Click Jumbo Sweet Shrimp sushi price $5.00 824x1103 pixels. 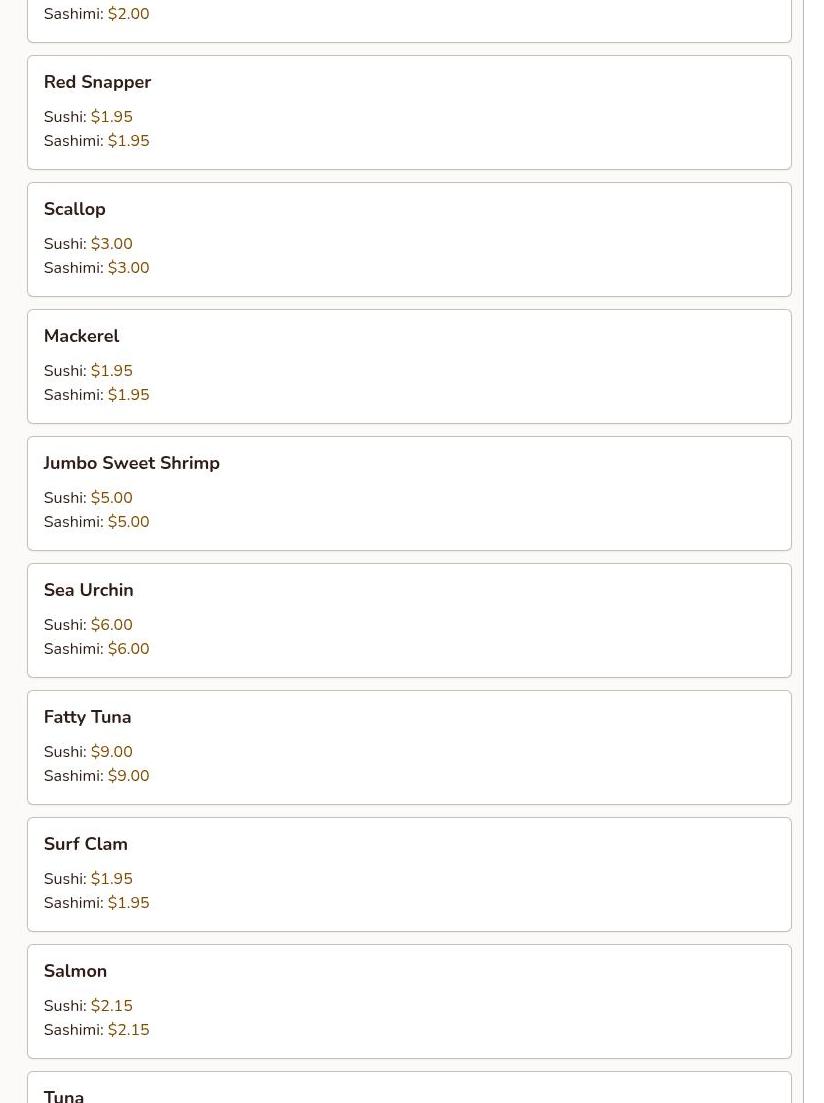(111, 498)
